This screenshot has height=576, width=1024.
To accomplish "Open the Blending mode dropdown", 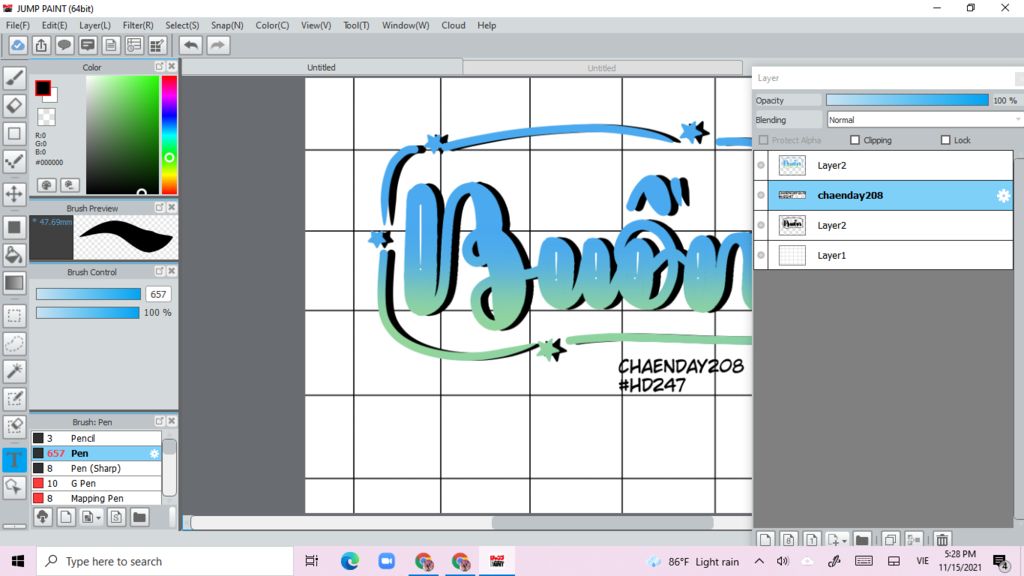I will pos(923,120).
